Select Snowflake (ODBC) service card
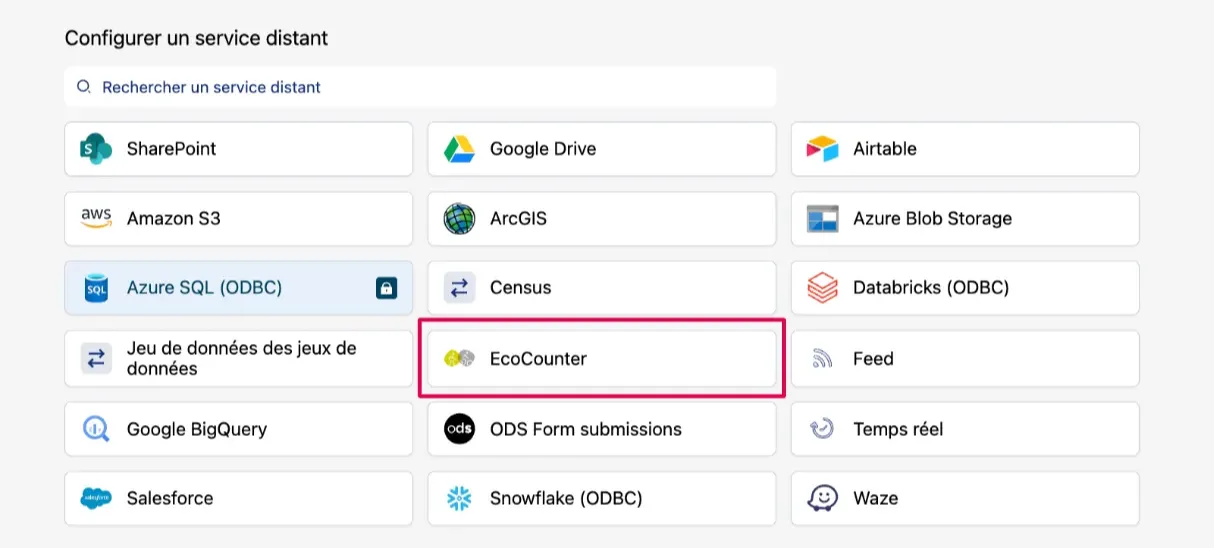The height and width of the screenshot is (548, 1214). [x=602, y=498]
